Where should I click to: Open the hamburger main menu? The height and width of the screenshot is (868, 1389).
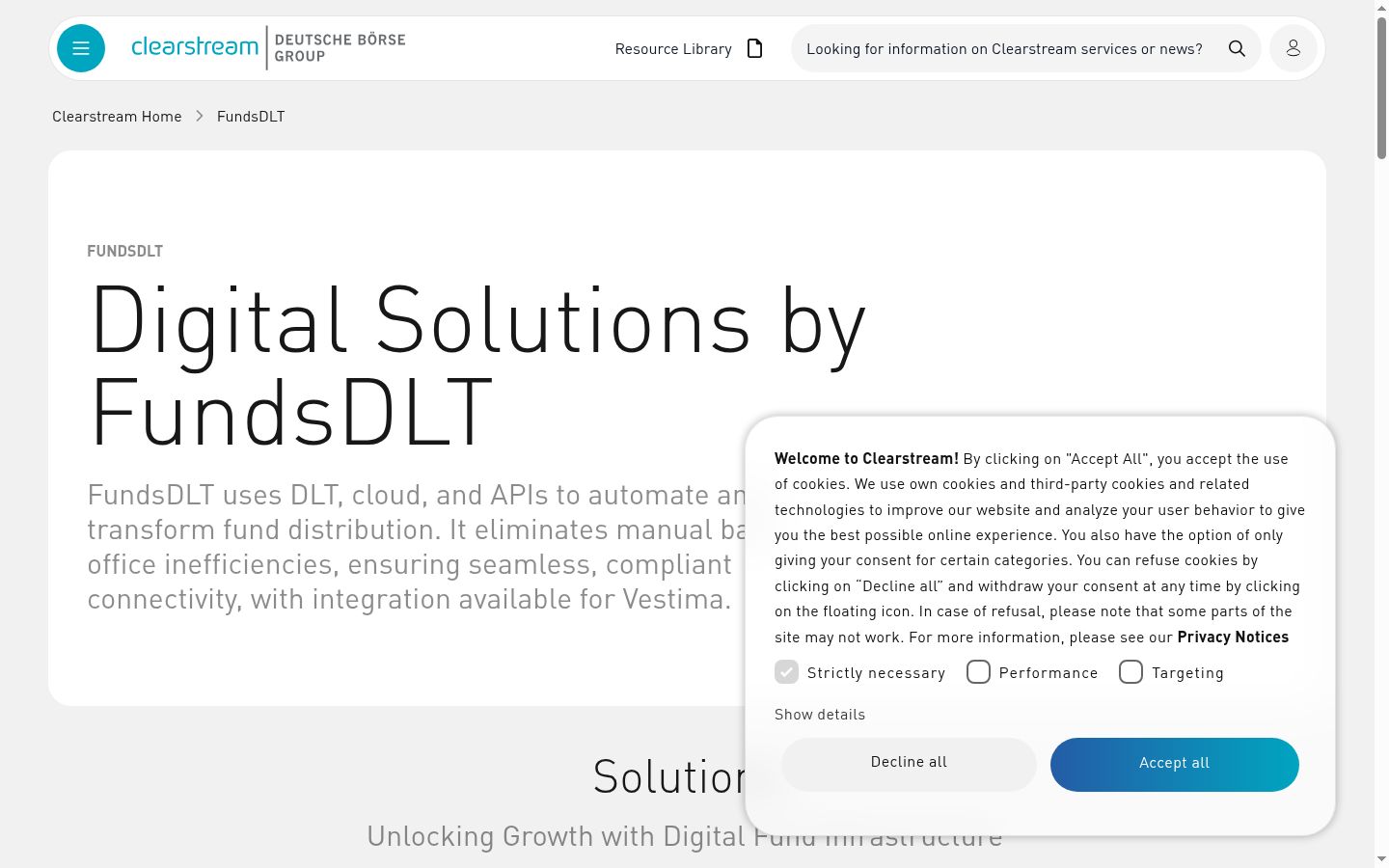point(81,48)
